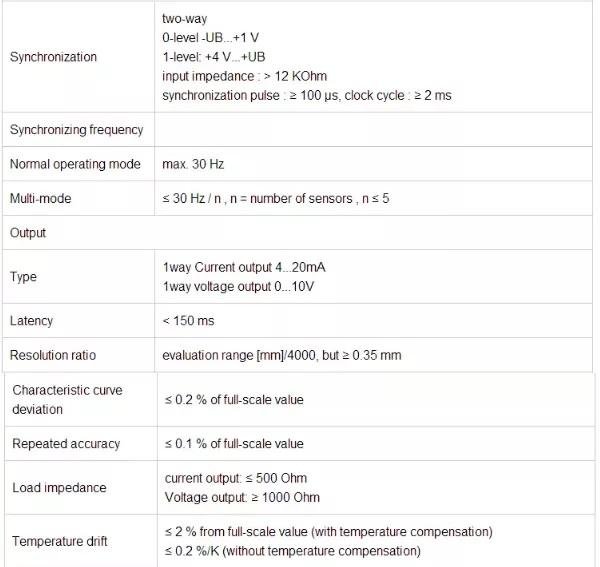This screenshot has width=600, height=567.
Task: Select the Voltage output ≥ 1000 Ohm line
Action: coord(242,497)
